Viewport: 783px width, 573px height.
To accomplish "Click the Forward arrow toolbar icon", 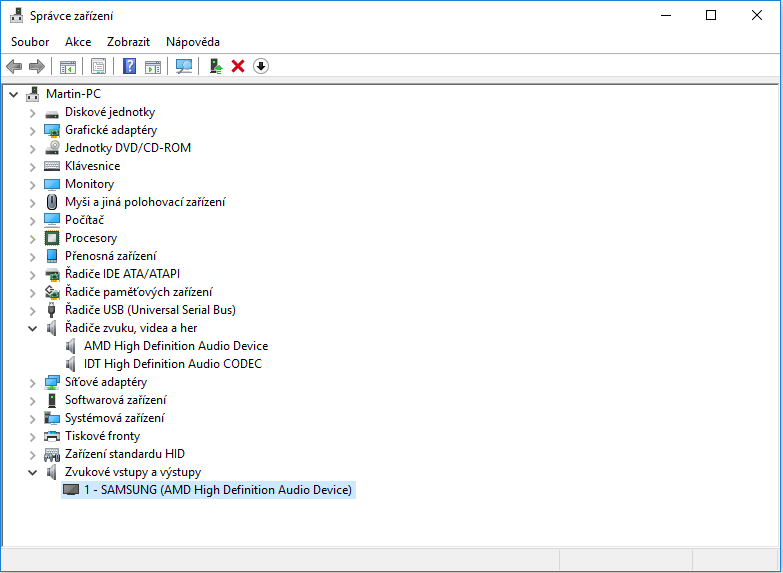I will (37, 66).
